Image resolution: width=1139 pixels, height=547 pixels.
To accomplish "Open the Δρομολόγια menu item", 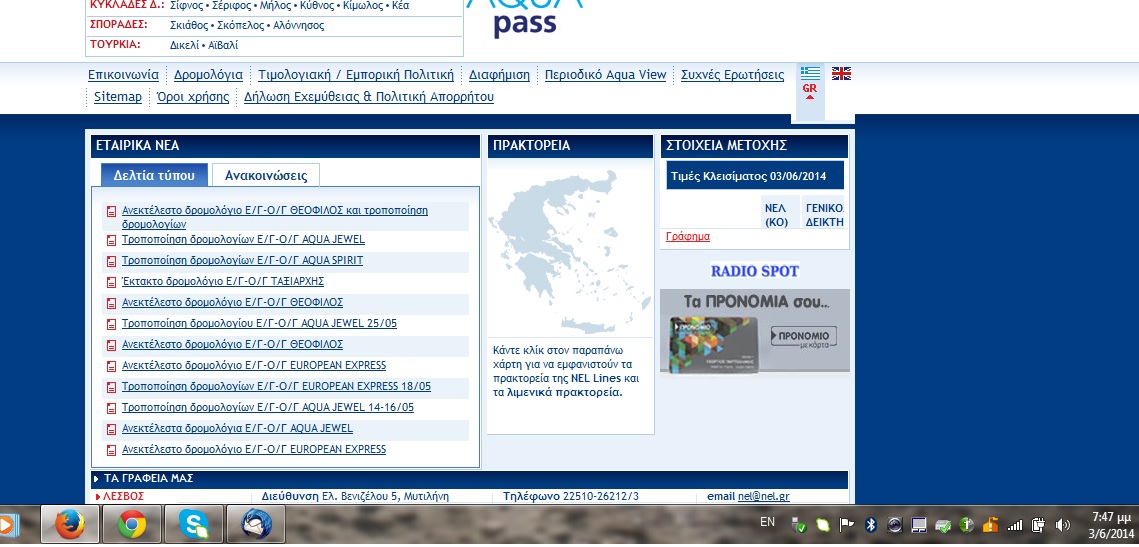I will 208,75.
